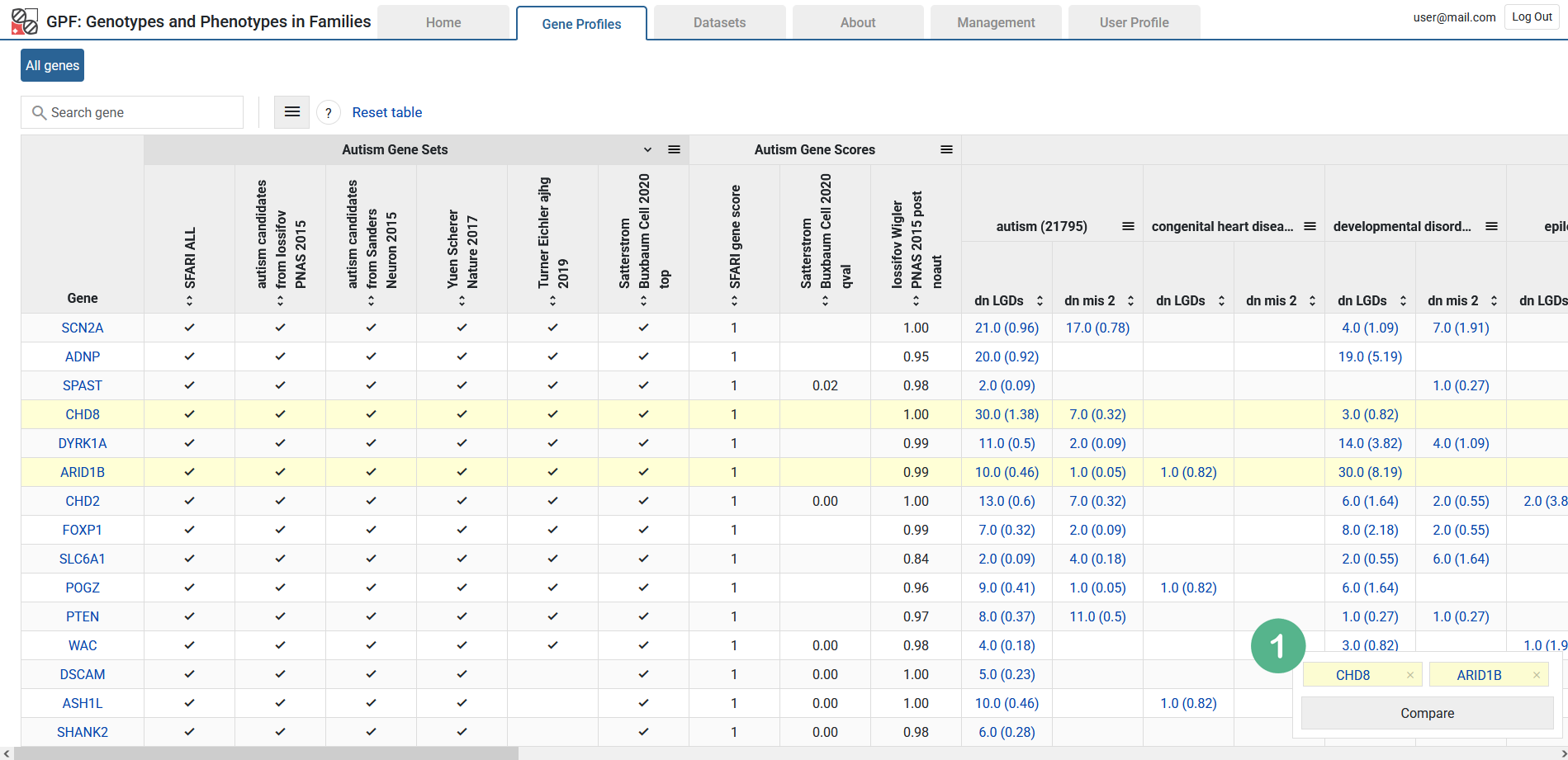Click the horizontal scrollbar at table bottom

(267, 753)
